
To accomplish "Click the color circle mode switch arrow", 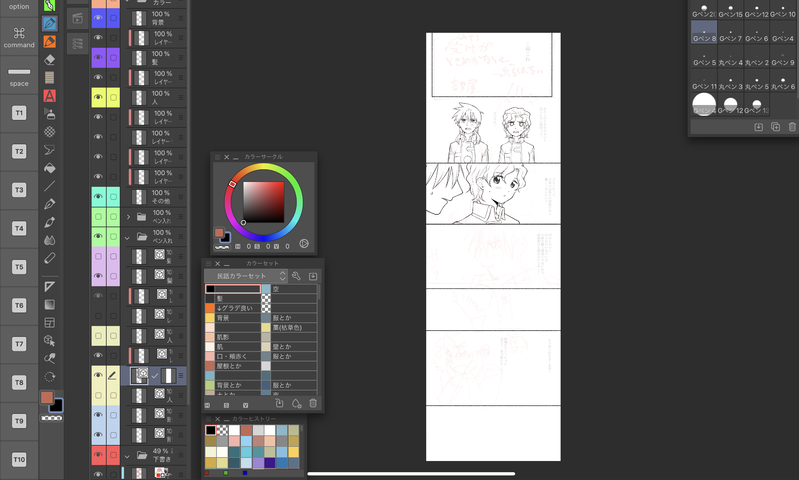I will click(304, 244).
